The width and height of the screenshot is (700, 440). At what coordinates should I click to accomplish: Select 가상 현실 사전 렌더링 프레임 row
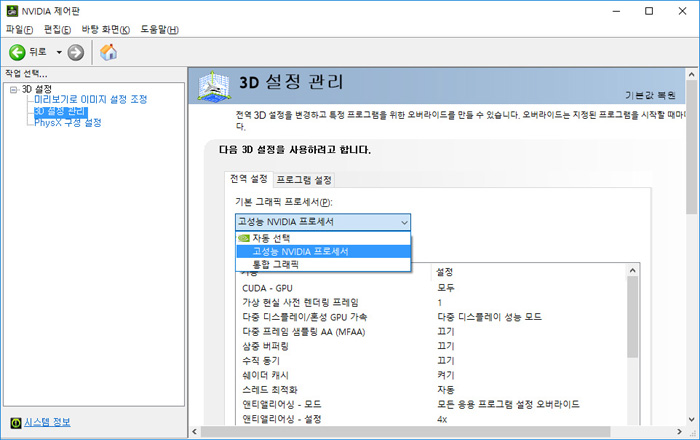click(x=432, y=303)
